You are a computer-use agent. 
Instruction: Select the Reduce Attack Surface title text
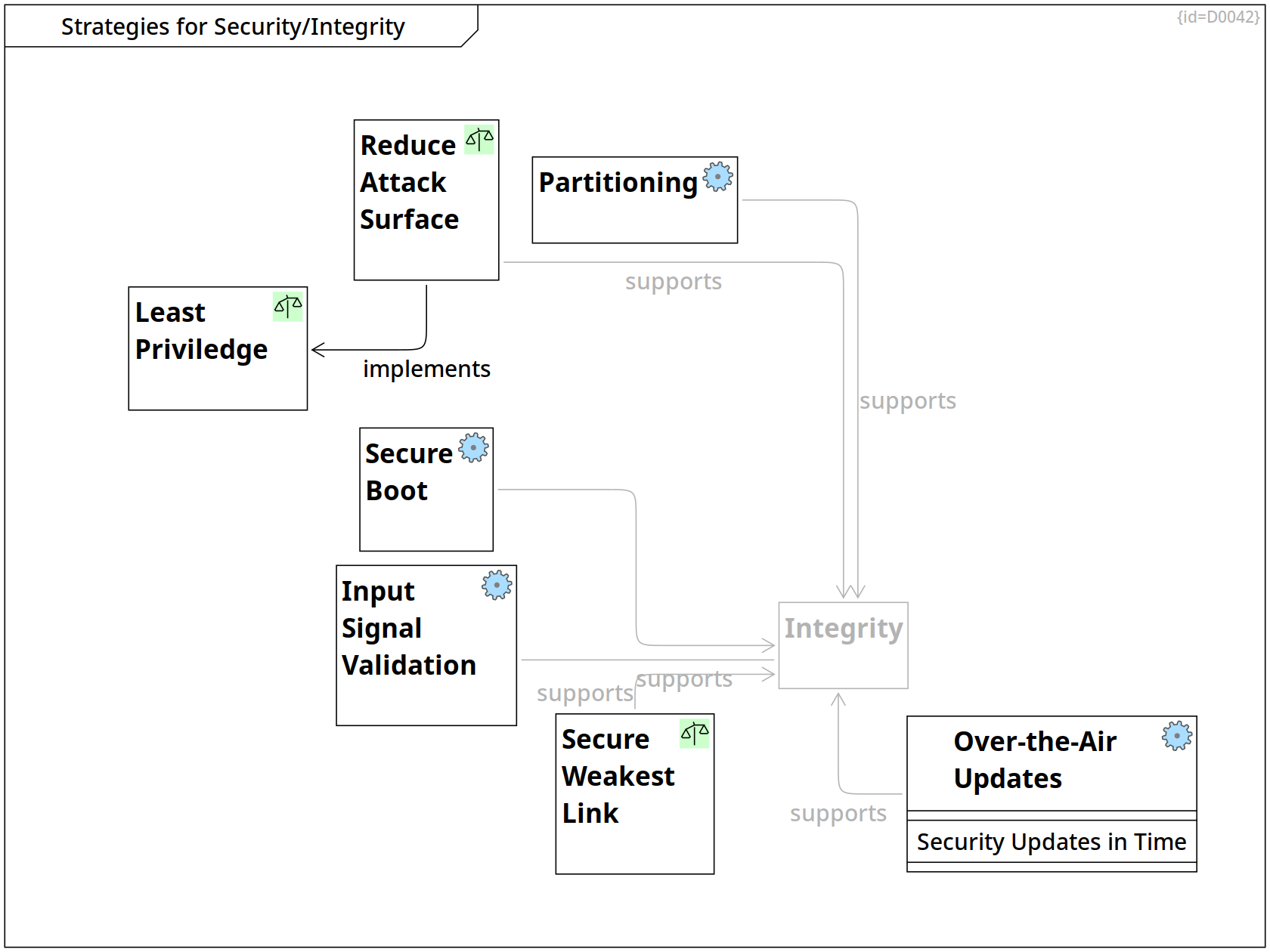pos(409,182)
